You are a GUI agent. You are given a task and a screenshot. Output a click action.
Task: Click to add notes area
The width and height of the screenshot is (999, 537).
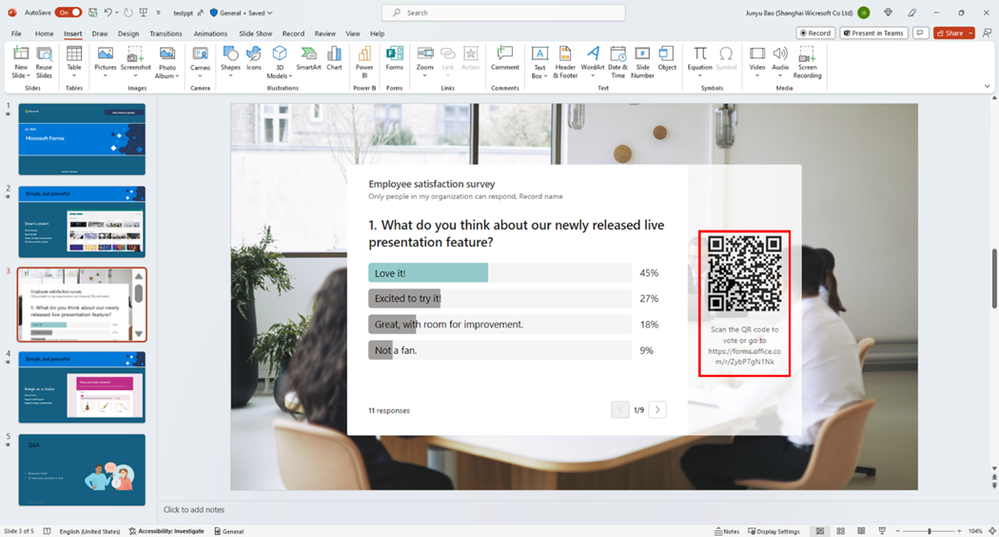tap(194, 510)
